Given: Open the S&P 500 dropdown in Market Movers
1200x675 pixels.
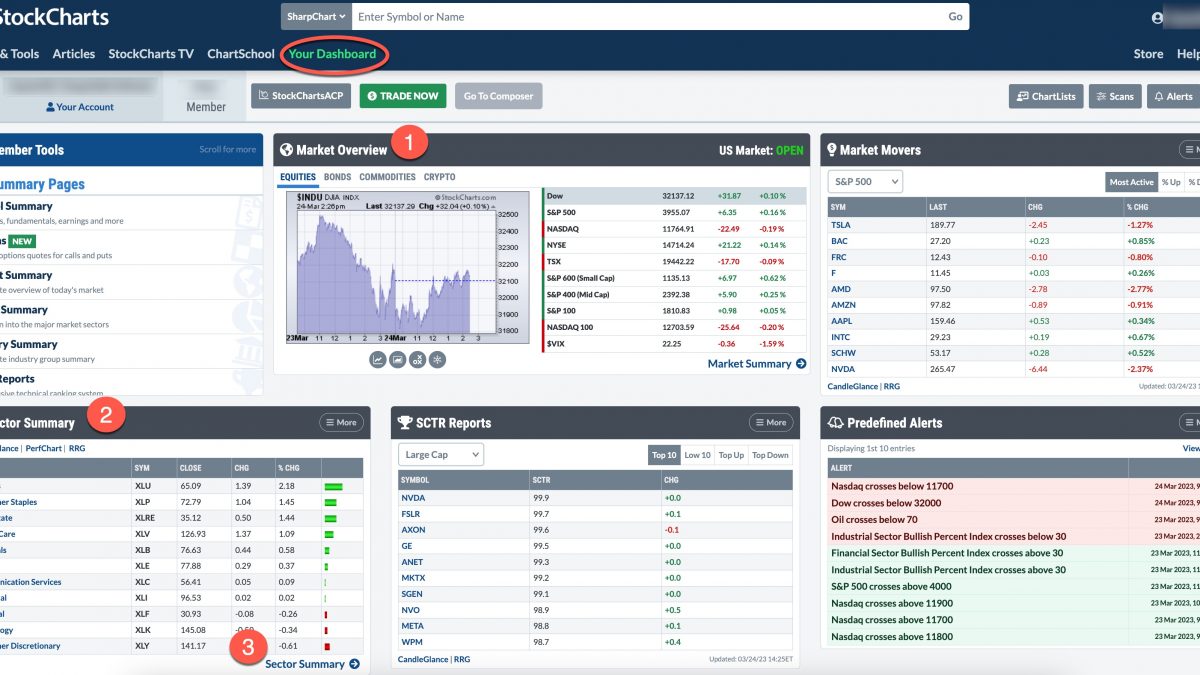Looking at the screenshot, I should coord(865,181).
